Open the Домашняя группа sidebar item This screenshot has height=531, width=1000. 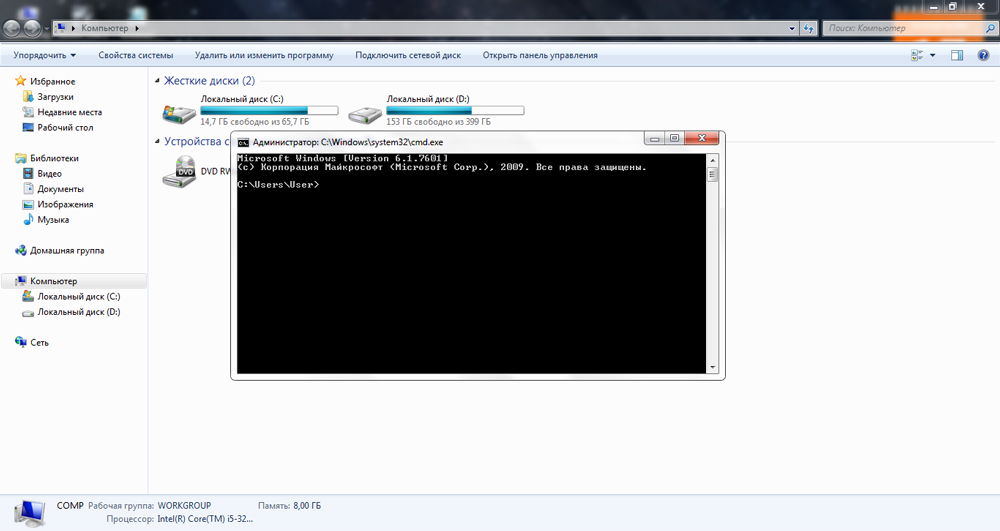66,250
